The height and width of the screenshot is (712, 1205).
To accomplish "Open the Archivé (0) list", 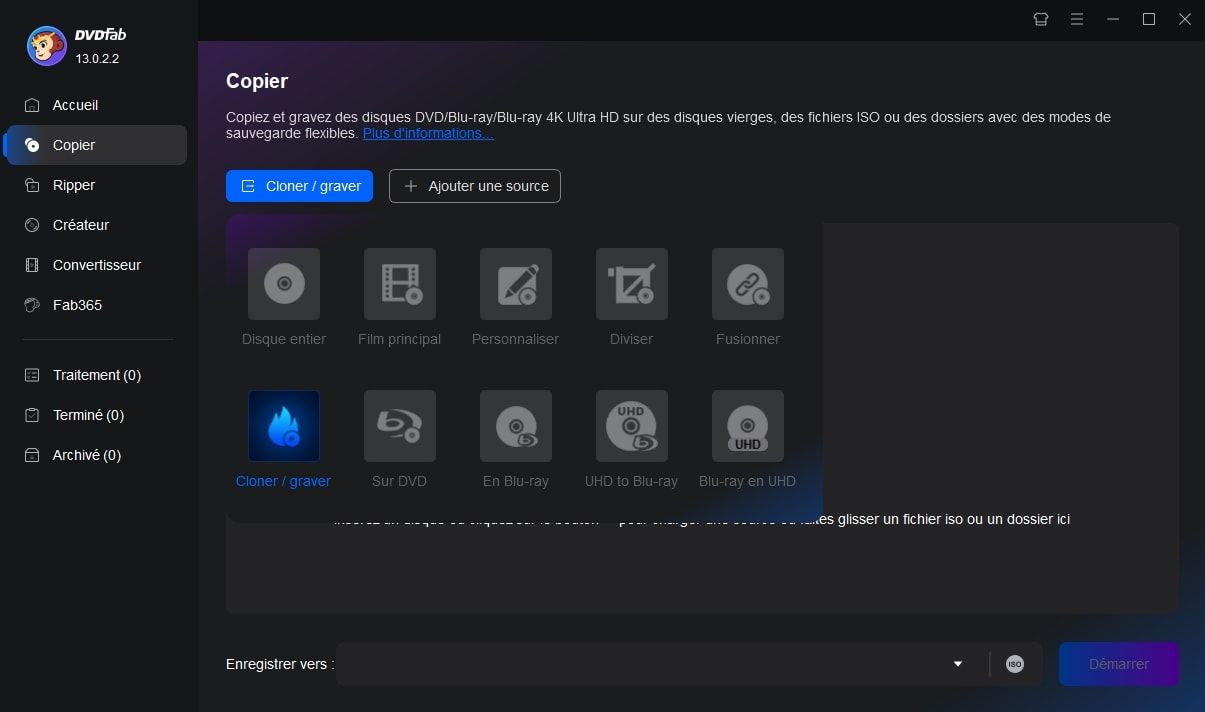I will [x=96, y=455].
